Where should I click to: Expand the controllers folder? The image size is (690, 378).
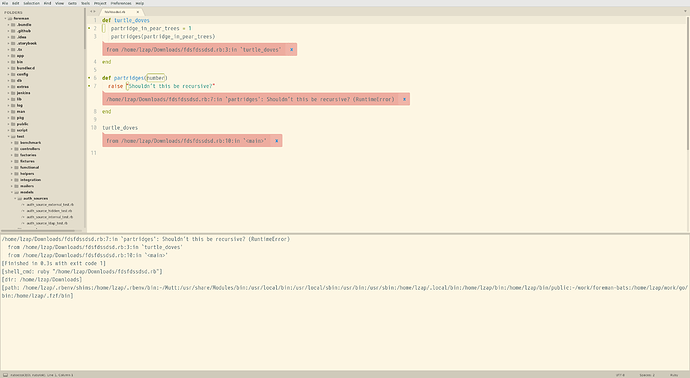click(x=12, y=149)
